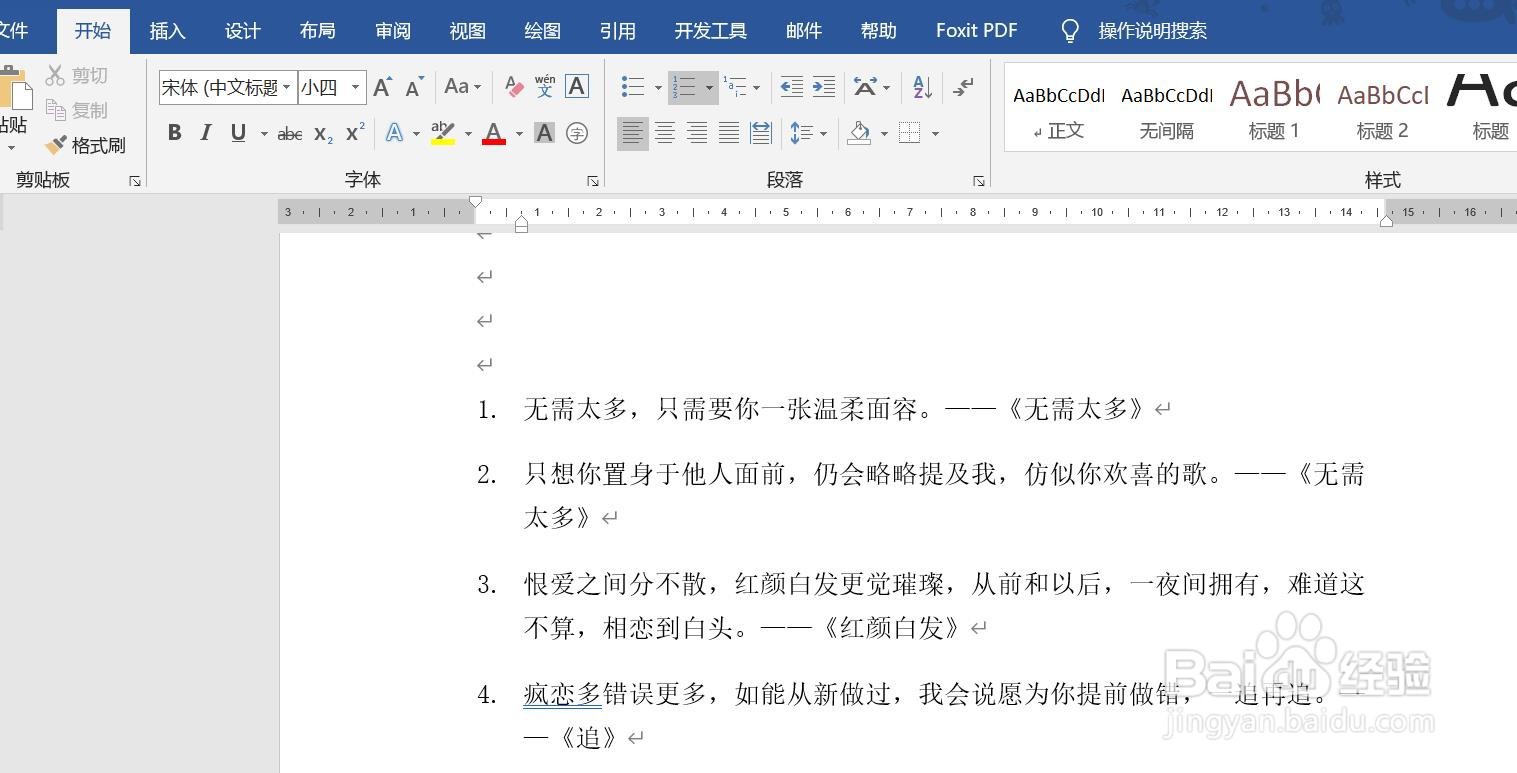Image resolution: width=1517 pixels, height=773 pixels.
Task: Switch to the 插入 ribbon tab
Action: pyautogui.click(x=166, y=30)
